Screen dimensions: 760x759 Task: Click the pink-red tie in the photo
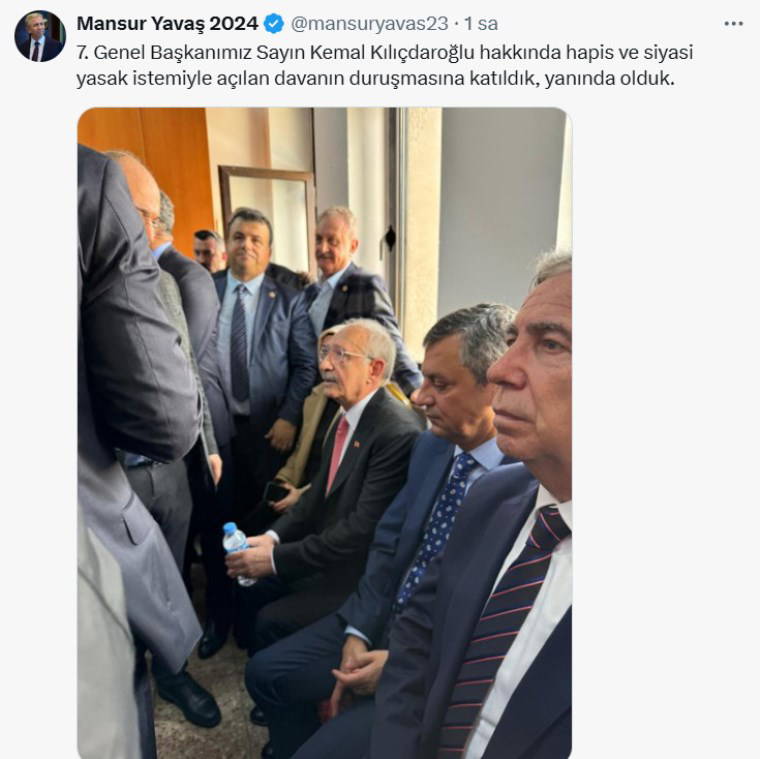tap(338, 454)
